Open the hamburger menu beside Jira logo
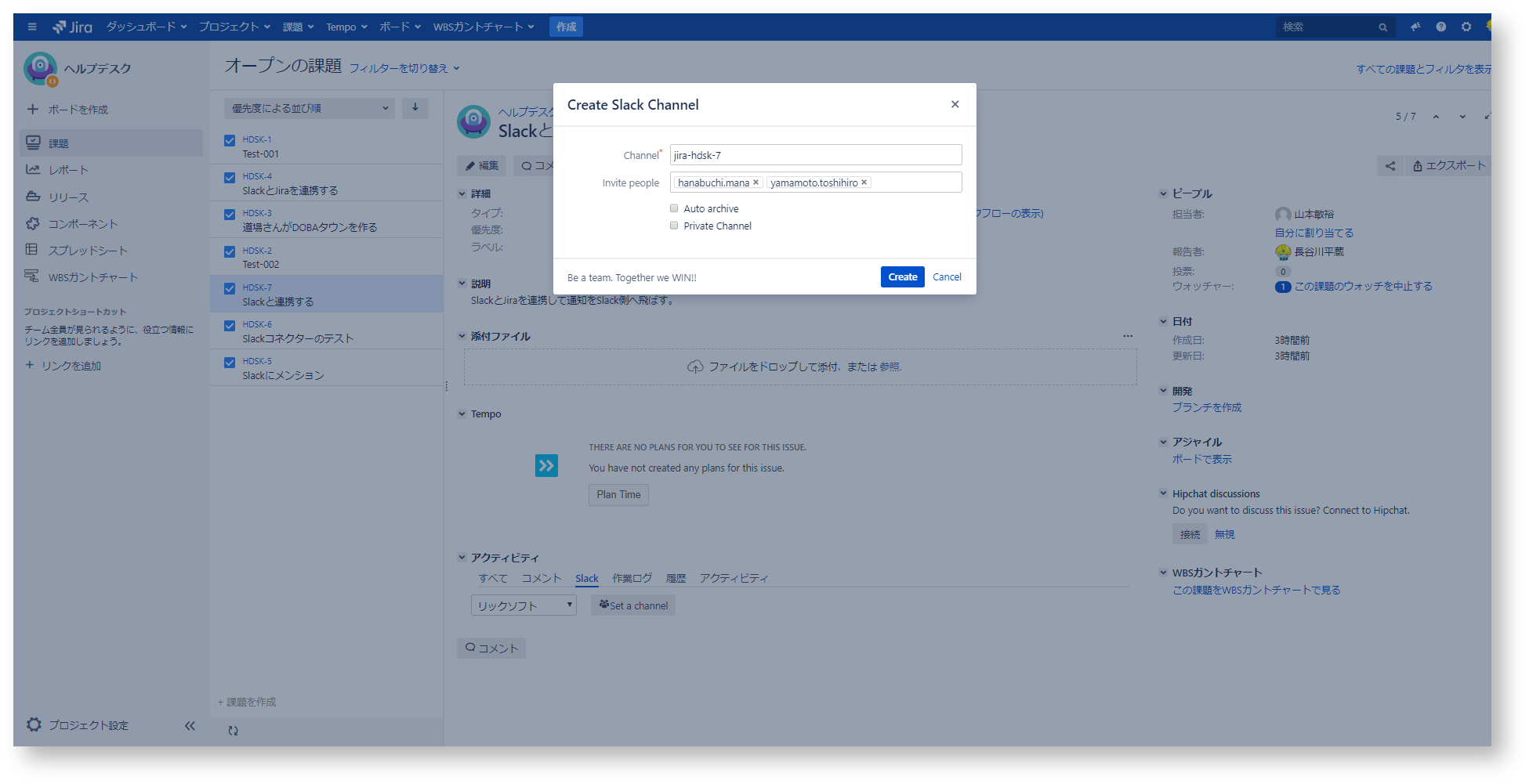This screenshot has width=1529, height=784. click(32, 27)
